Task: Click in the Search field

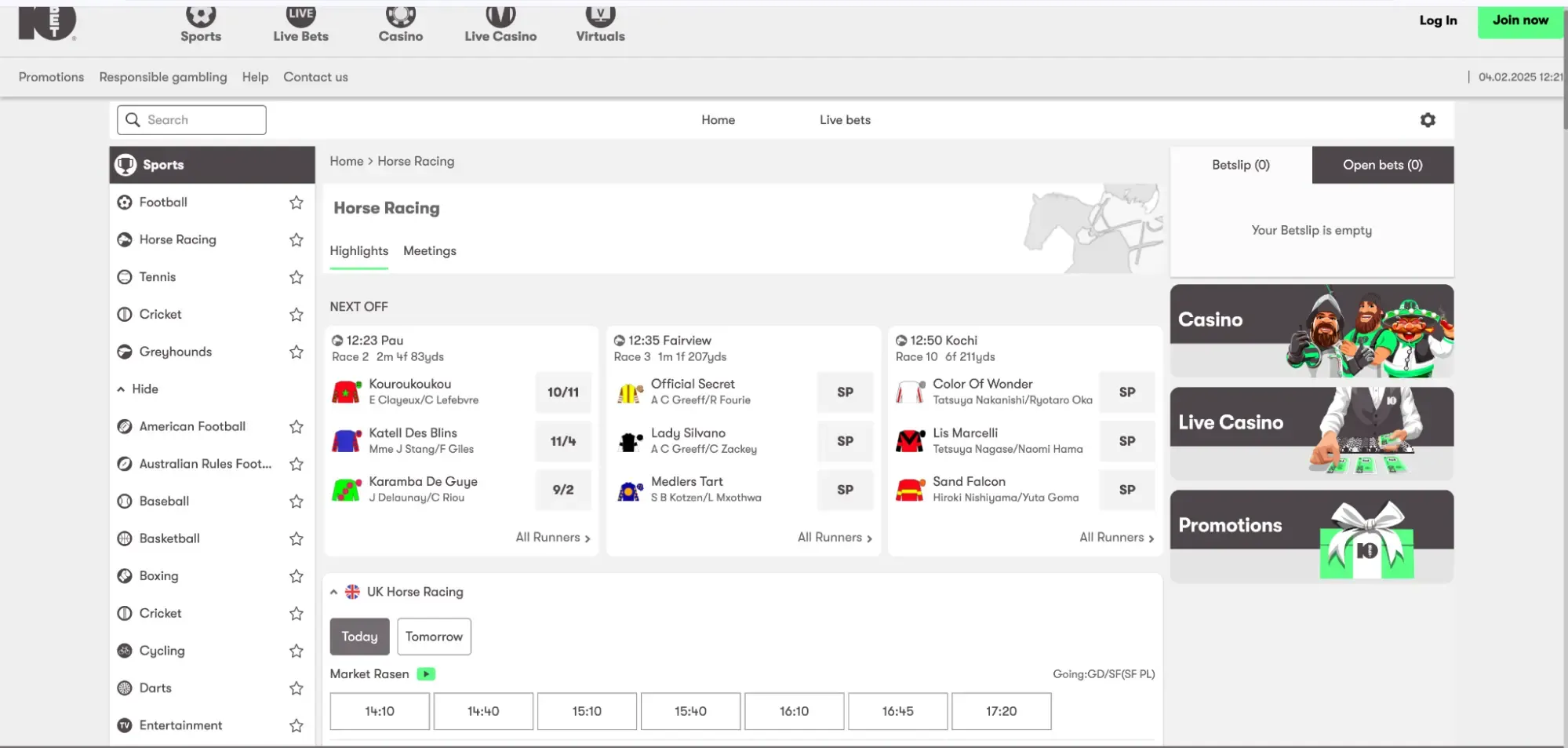Action: click(191, 120)
